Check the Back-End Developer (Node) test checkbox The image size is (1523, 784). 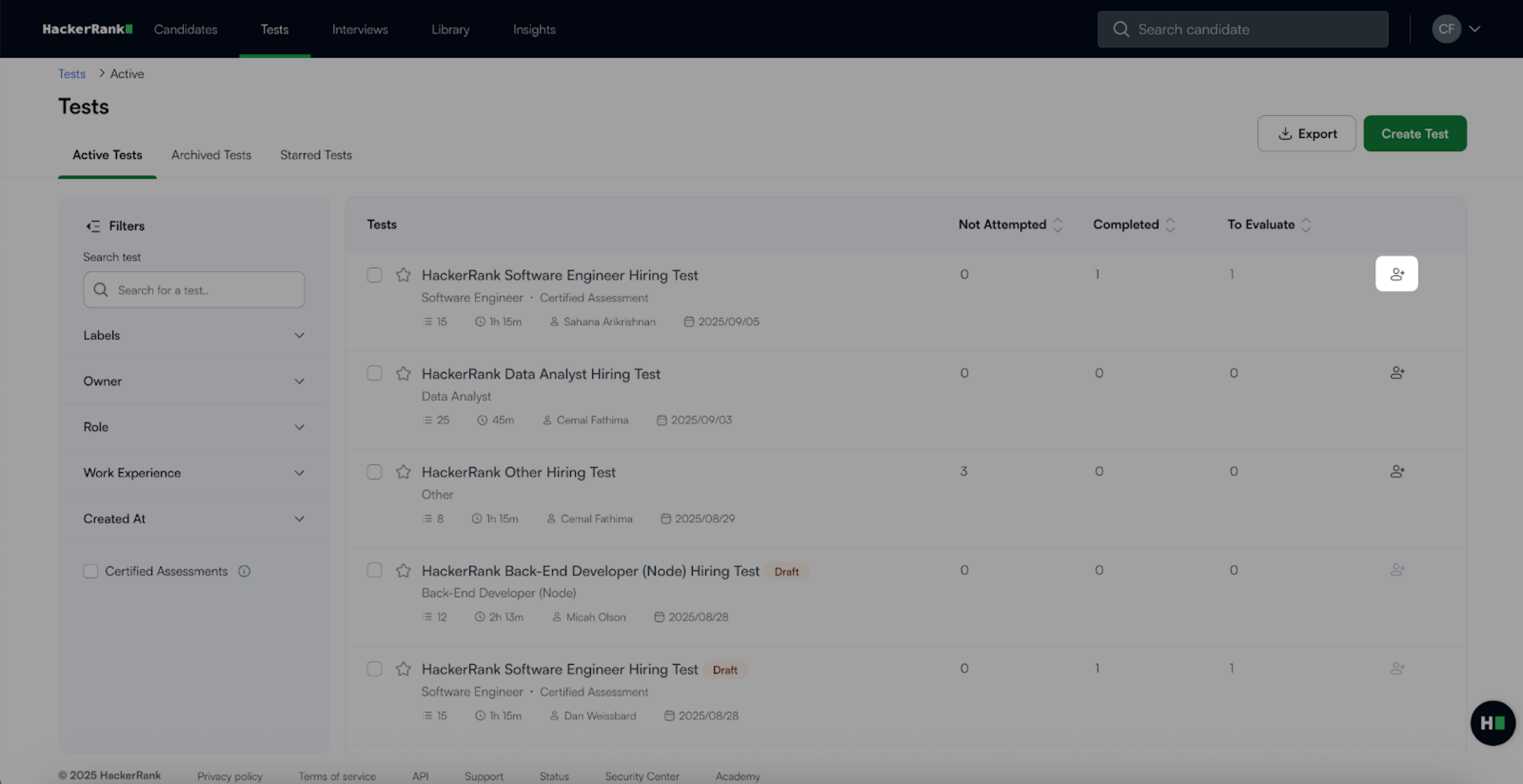[374, 570]
